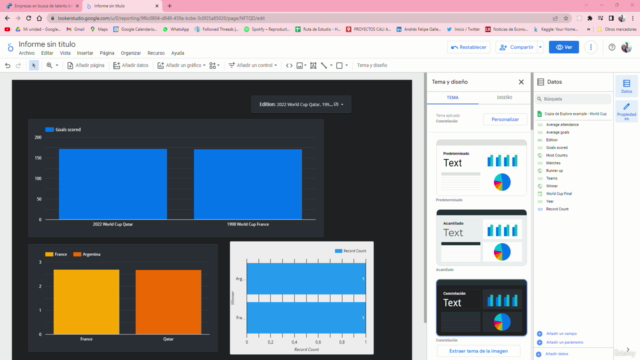Open the Propiedades side panel tab
640x360 pixels.
[x=627, y=111]
